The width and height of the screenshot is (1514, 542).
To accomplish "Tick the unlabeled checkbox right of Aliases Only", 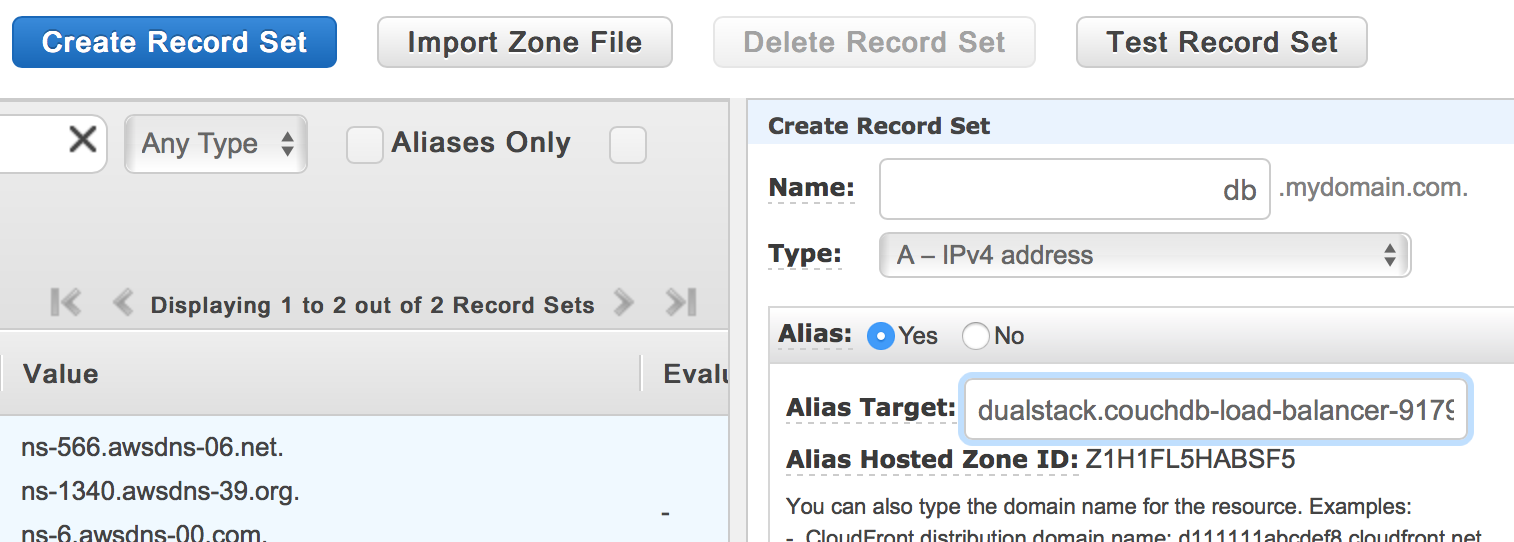I will tap(628, 145).
